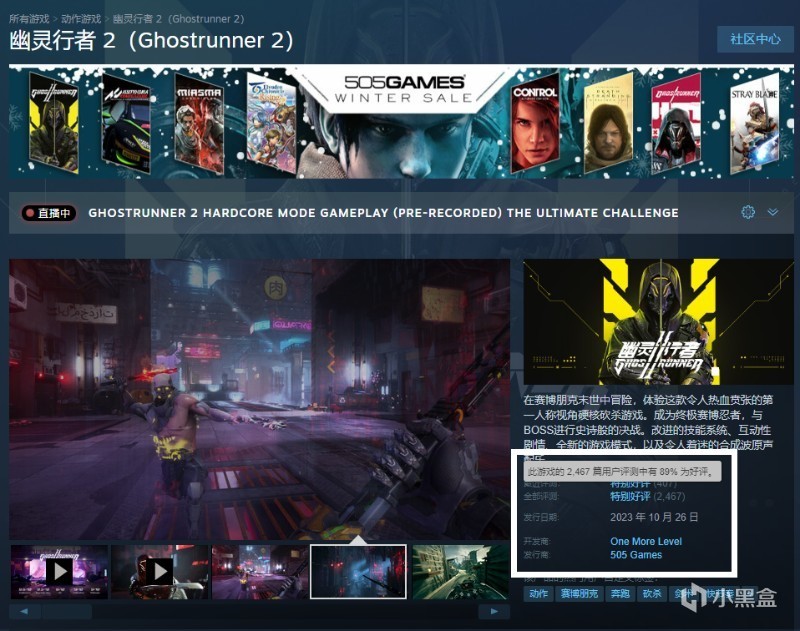The height and width of the screenshot is (631, 800).
Task: Open 幽灵行者 2 (Ghostrunner 2) breadcrumb
Action: (178, 19)
